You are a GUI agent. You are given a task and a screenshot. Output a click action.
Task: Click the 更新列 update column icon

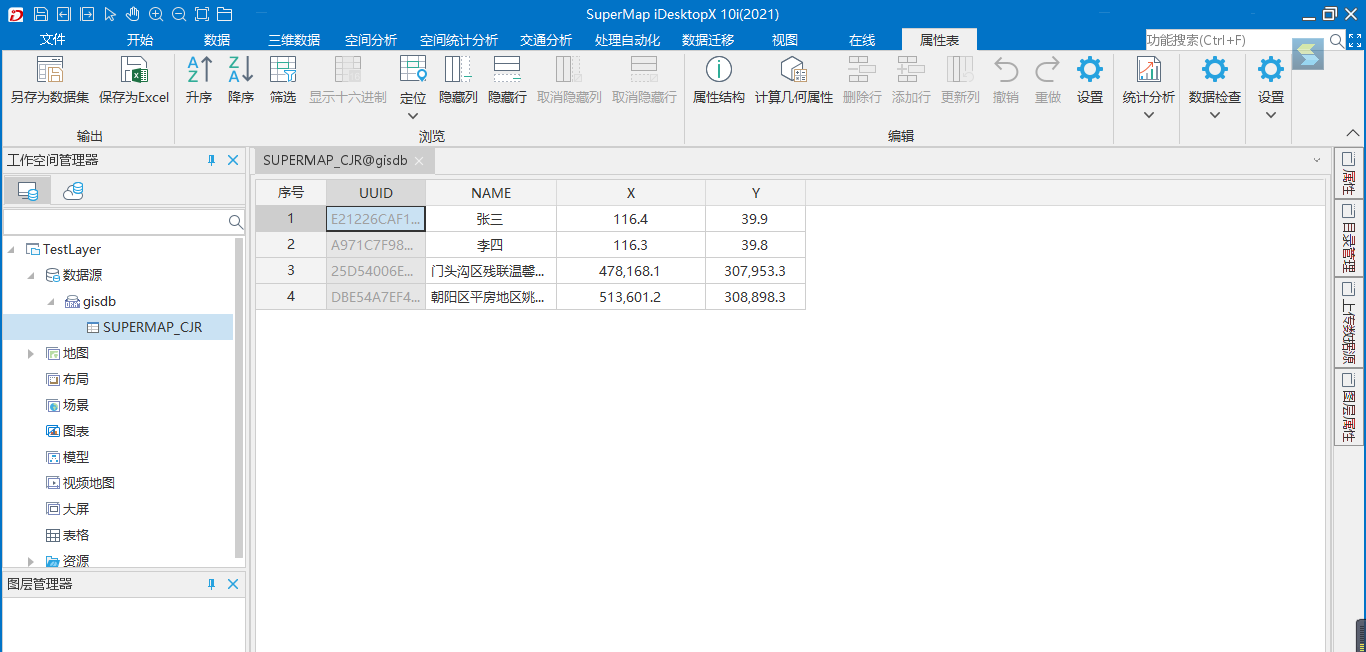coord(960,69)
